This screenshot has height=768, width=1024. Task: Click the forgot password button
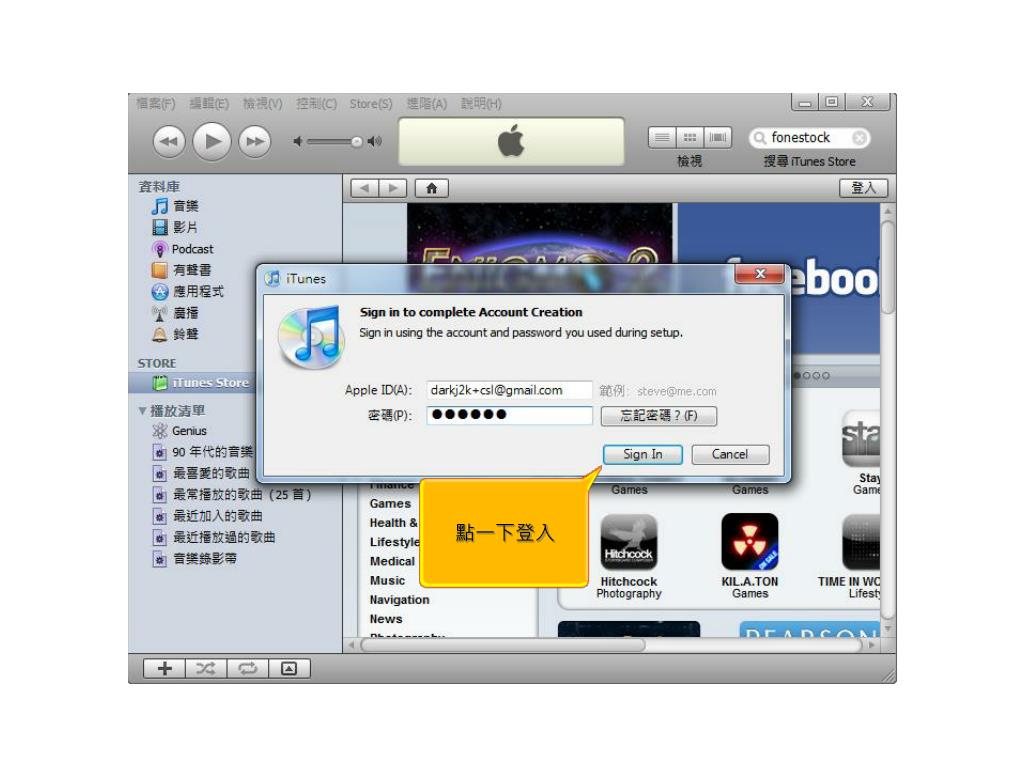(659, 416)
